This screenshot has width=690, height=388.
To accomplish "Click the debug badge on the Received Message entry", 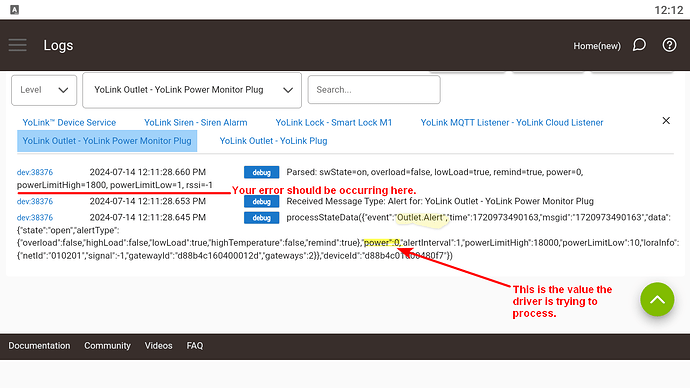I will click(x=261, y=201).
